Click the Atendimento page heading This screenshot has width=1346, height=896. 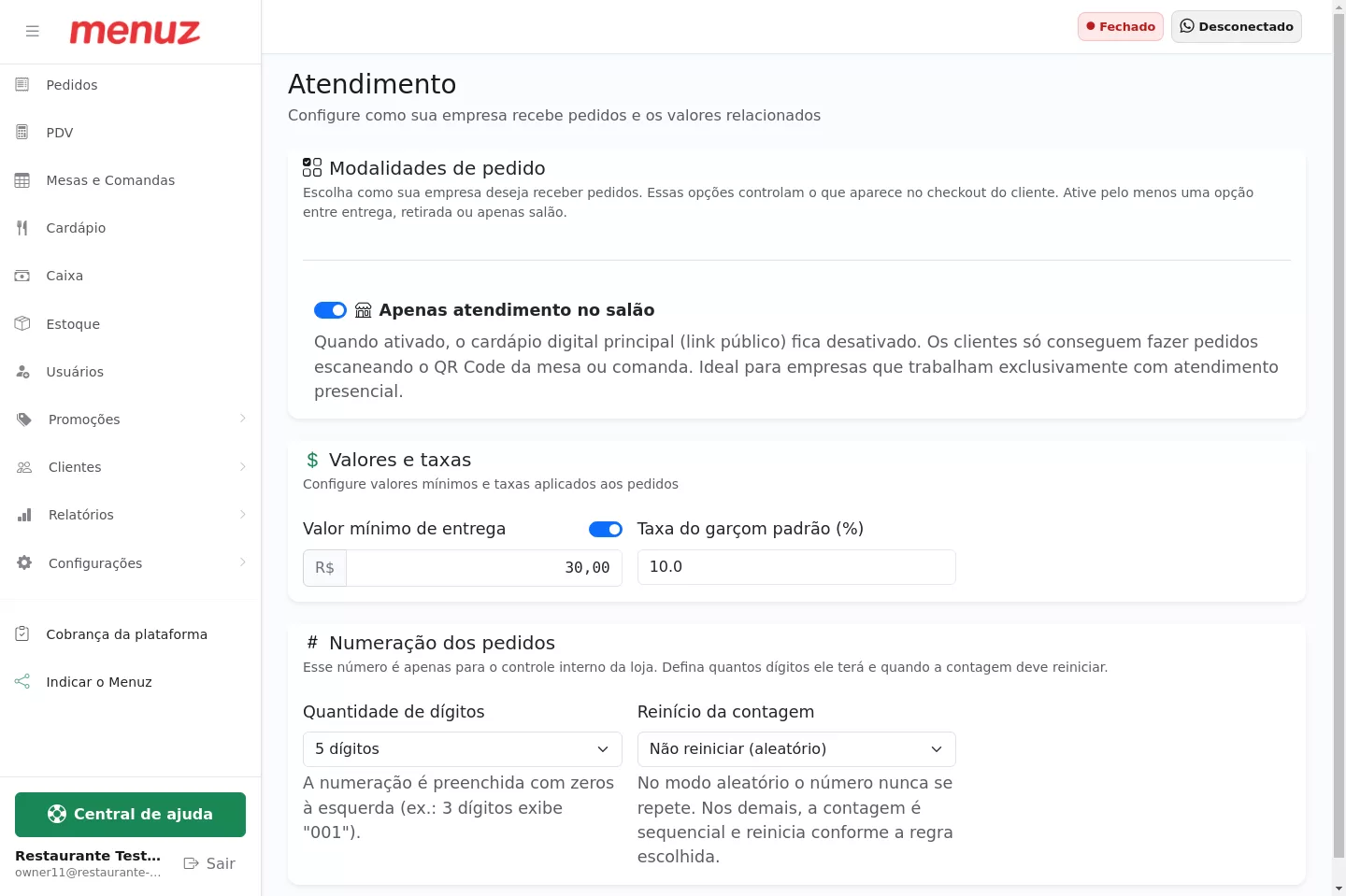(x=372, y=84)
